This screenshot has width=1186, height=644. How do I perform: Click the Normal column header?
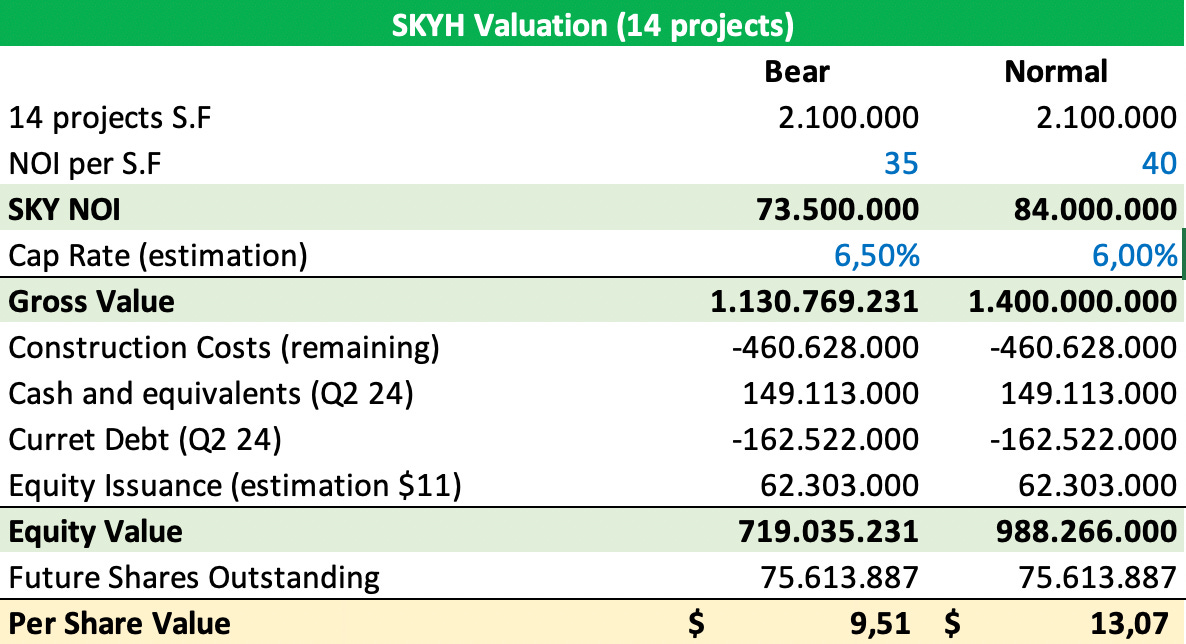(1056, 72)
